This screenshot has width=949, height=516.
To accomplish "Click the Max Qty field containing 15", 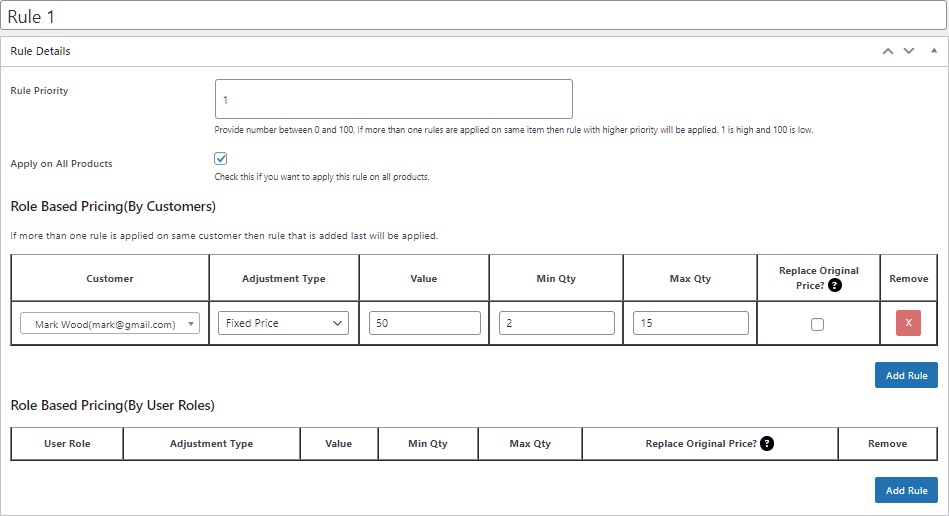I will point(691,323).
